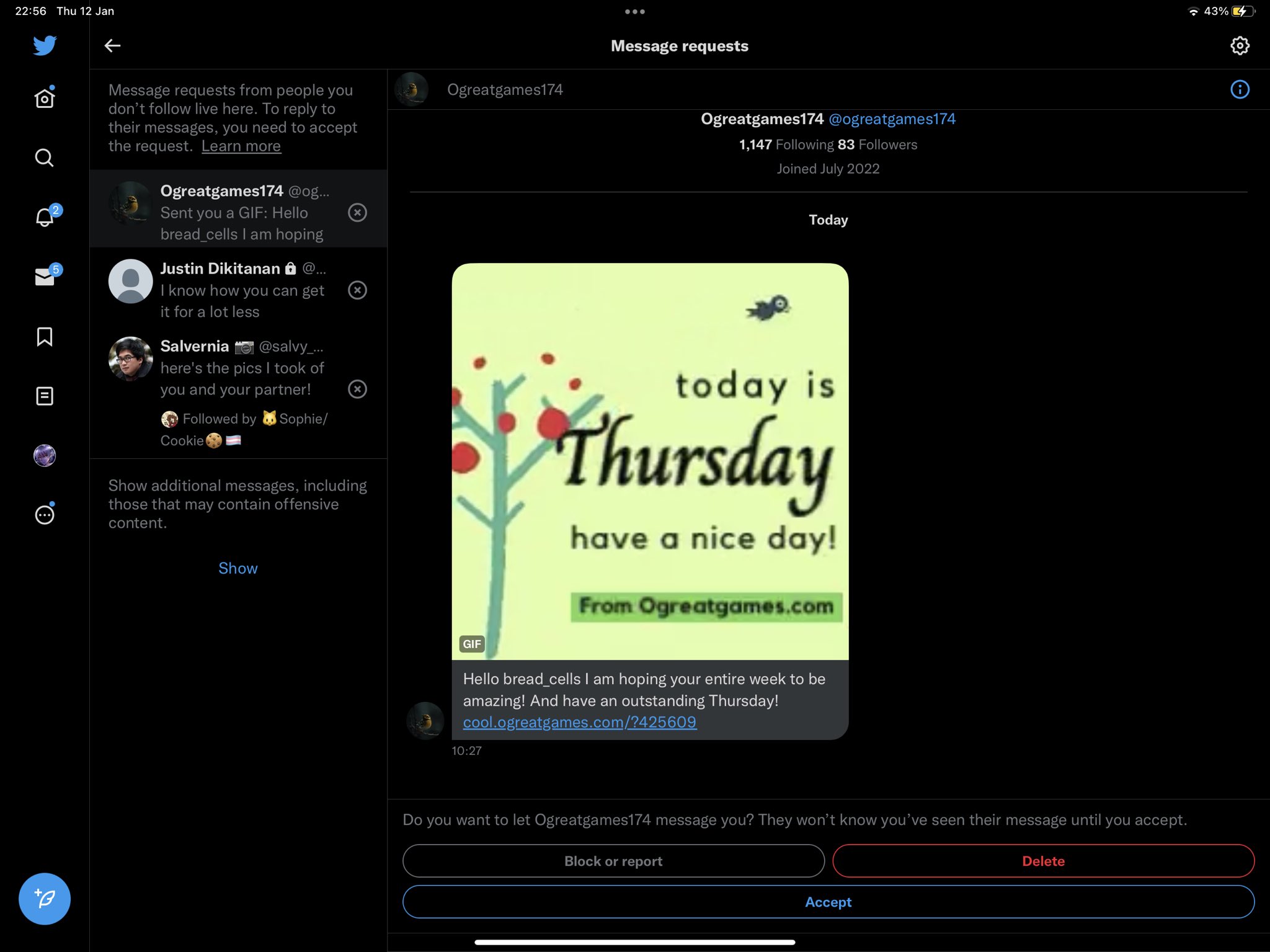Play the Thursday GIF image
Screen dimensions: 1270x952
pos(650,461)
